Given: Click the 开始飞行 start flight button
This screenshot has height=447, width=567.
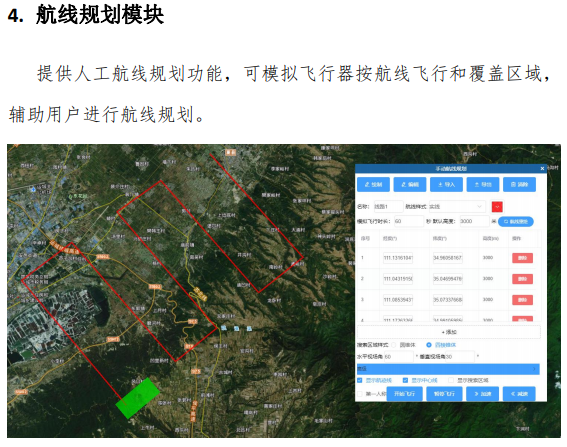Looking at the screenshot, I should tap(405, 394).
